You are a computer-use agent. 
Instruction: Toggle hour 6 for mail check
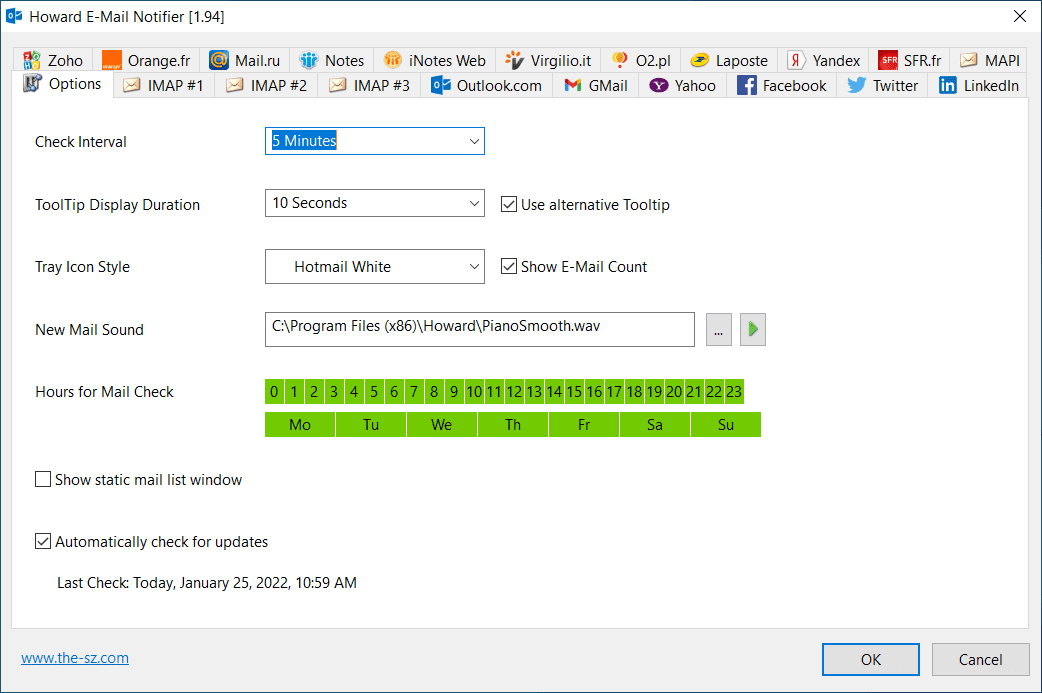click(x=394, y=391)
